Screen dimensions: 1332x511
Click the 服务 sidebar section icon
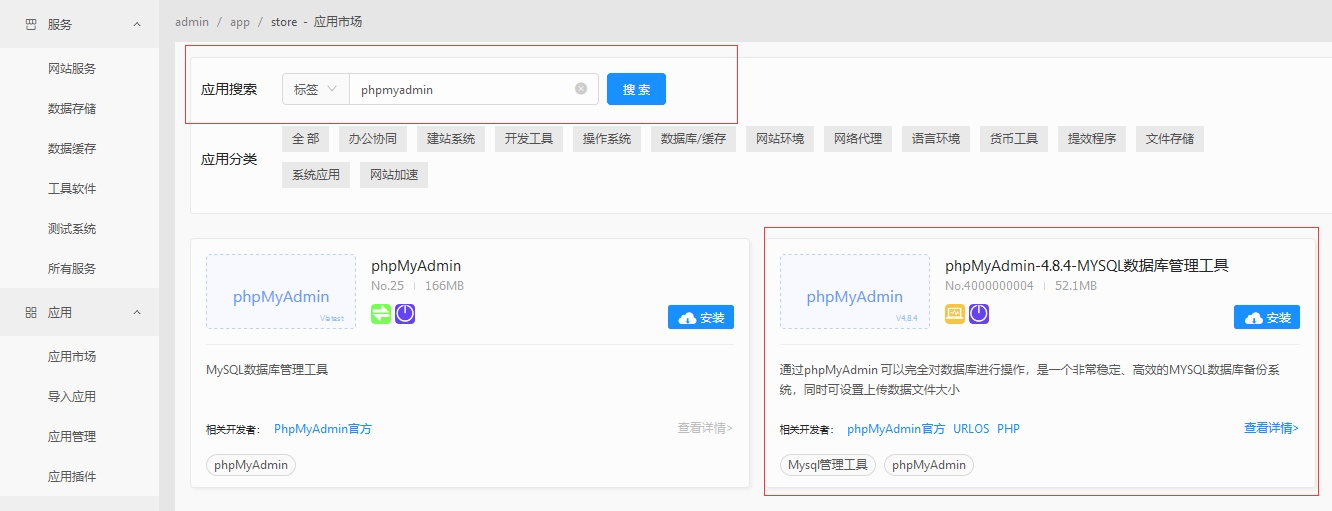coord(30,24)
